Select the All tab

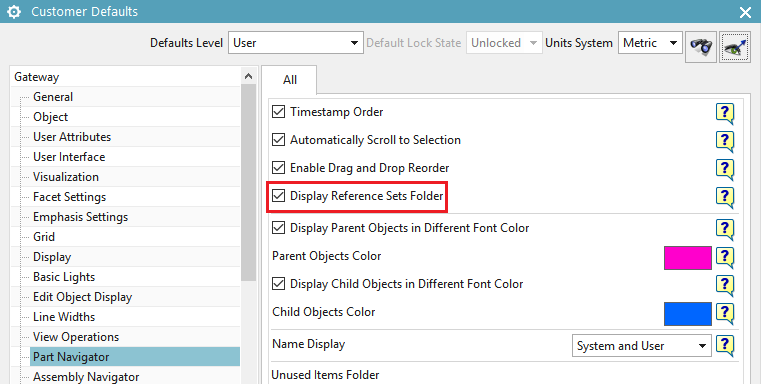tap(290, 80)
